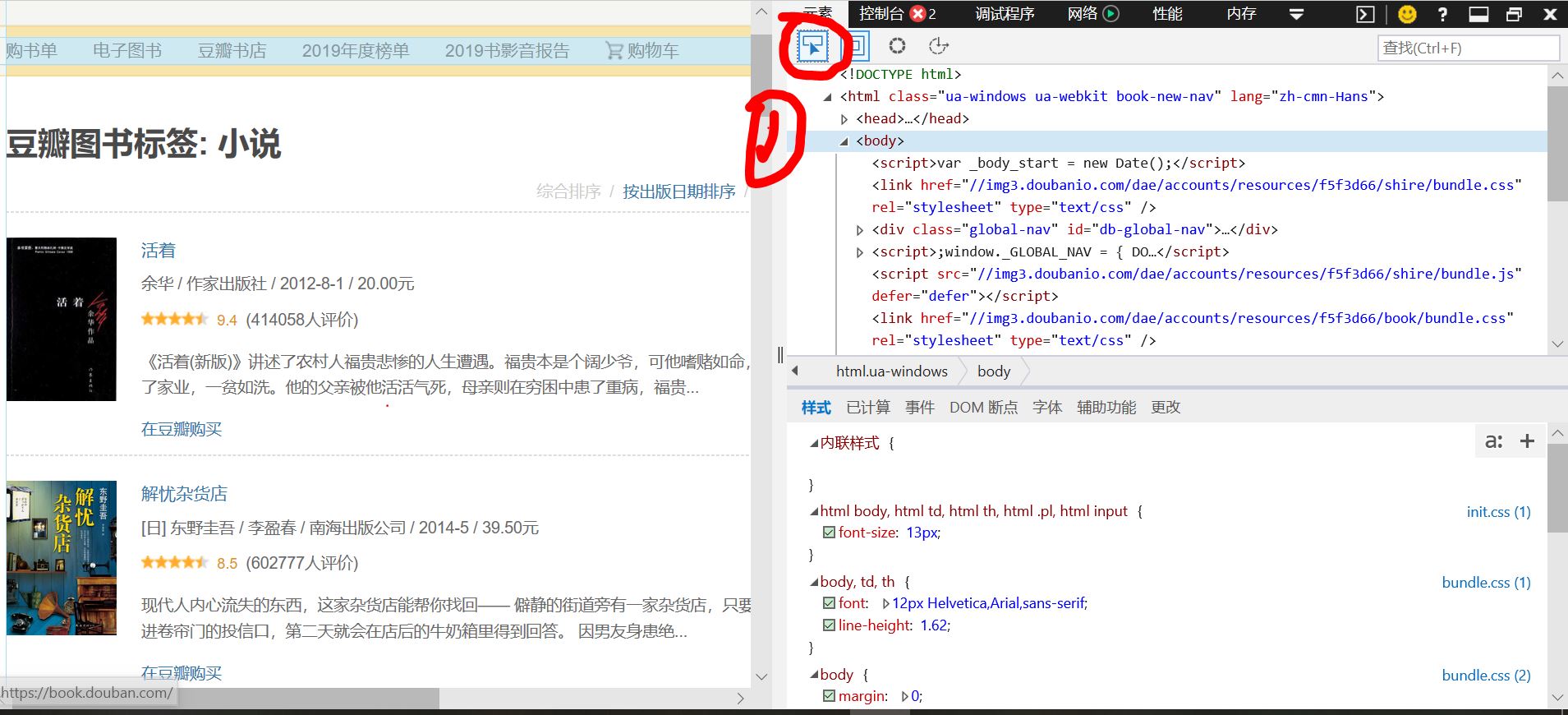
Task: Click the DOM tree scroll down arrow
Action: [1557, 344]
